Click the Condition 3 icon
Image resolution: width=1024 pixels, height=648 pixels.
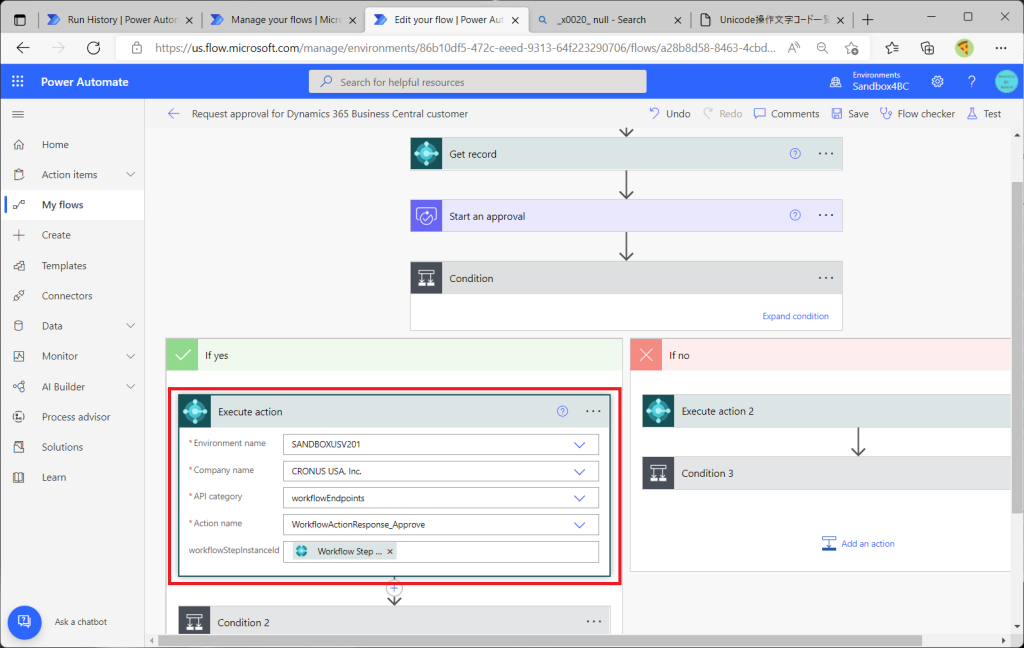pos(658,473)
